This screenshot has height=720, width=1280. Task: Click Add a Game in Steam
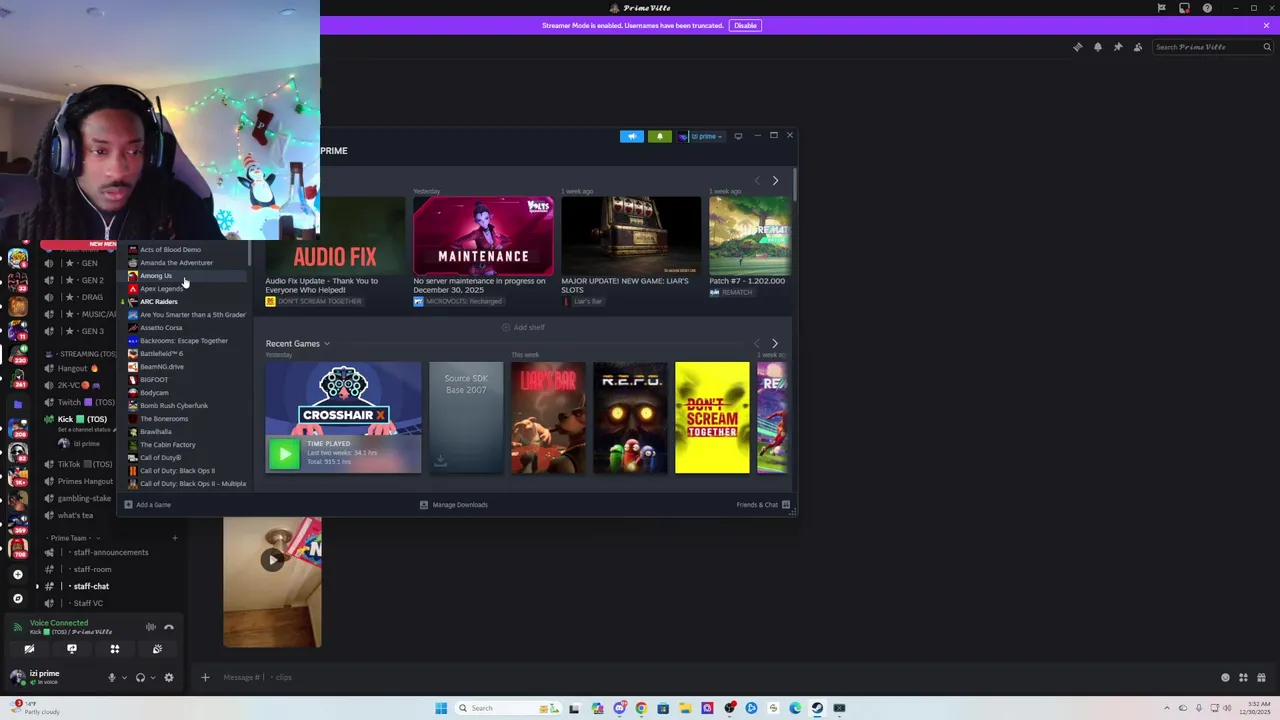147,505
